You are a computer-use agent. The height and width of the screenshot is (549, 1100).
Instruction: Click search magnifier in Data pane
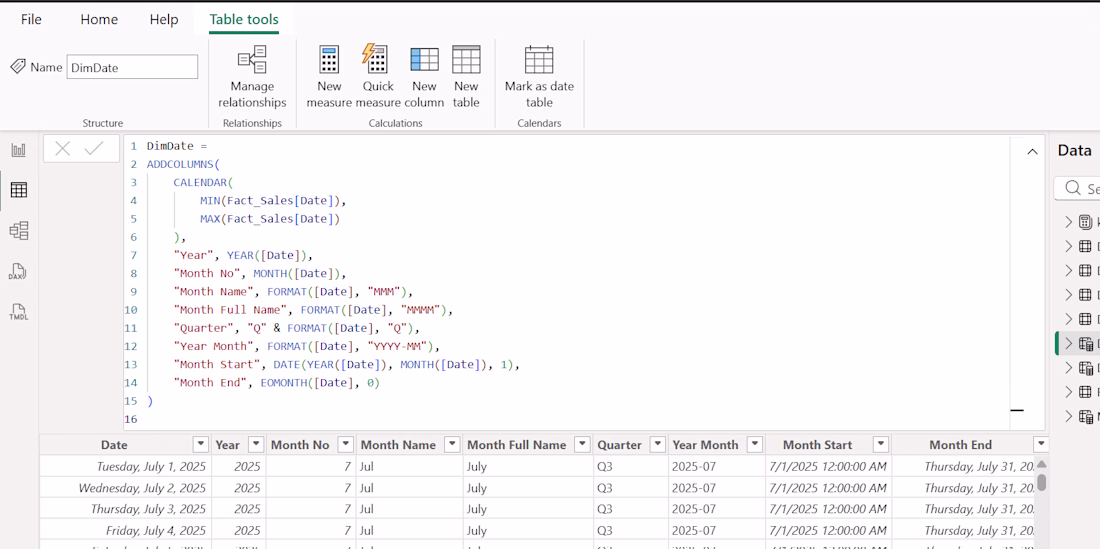(x=1072, y=188)
